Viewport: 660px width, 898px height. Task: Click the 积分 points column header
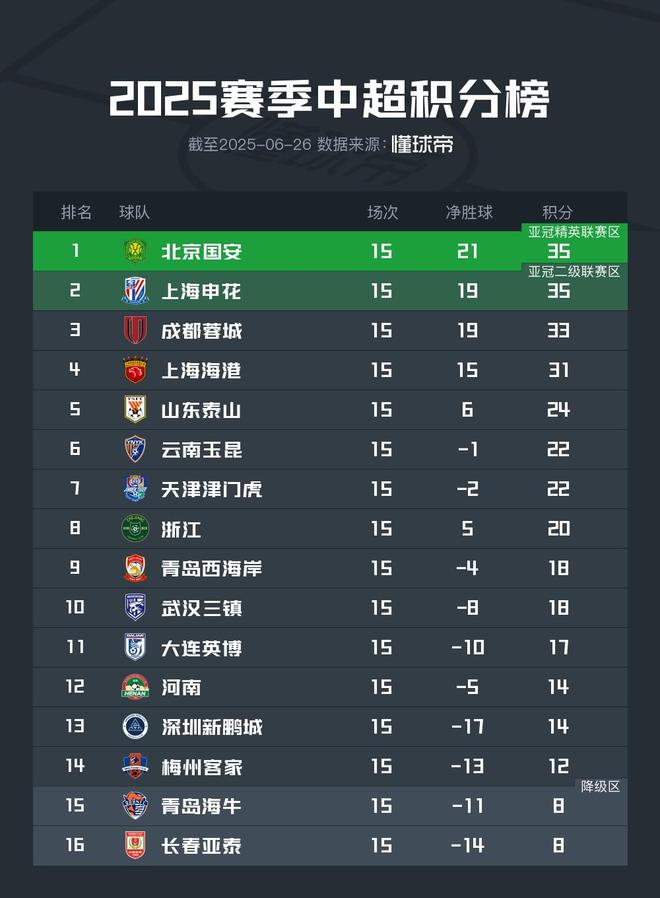(558, 212)
